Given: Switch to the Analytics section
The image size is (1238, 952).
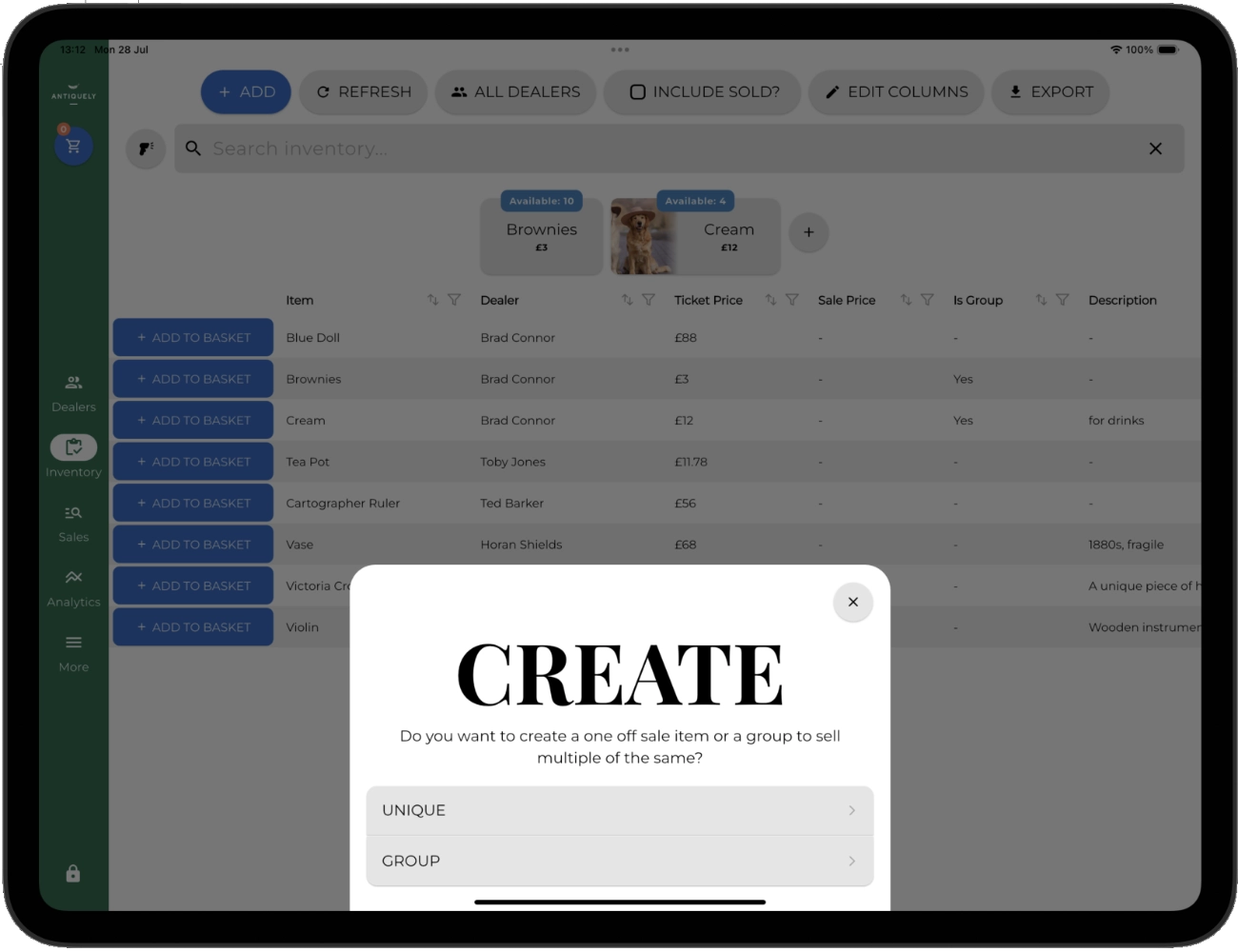Looking at the screenshot, I should [x=73, y=588].
